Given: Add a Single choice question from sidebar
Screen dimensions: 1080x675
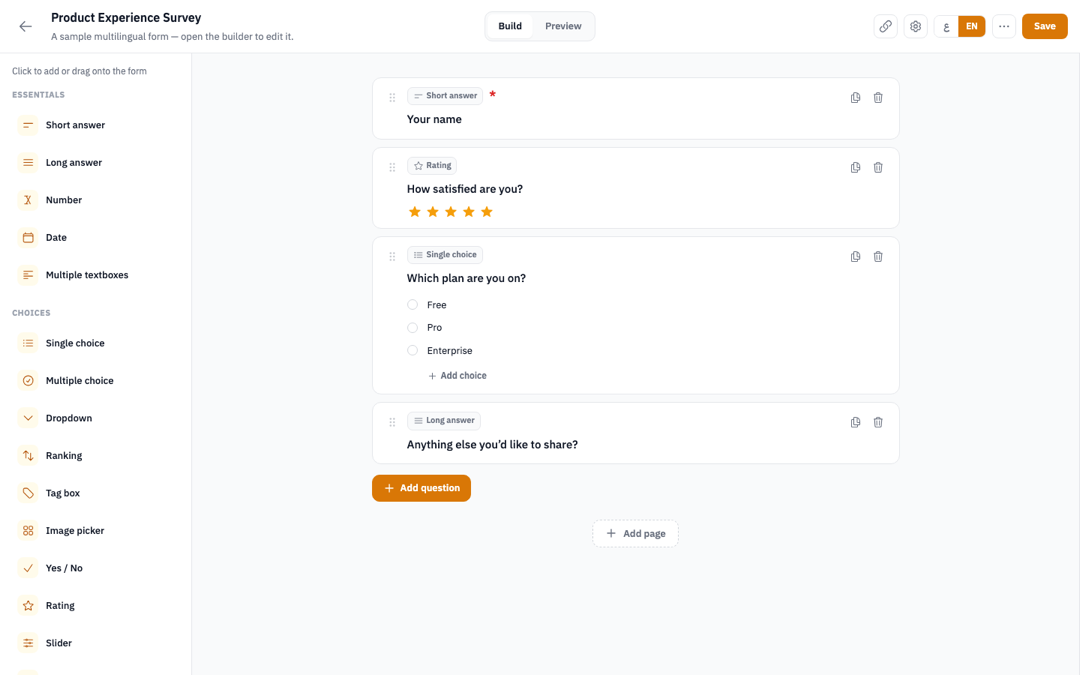Looking at the screenshot, I should point(95,343).
